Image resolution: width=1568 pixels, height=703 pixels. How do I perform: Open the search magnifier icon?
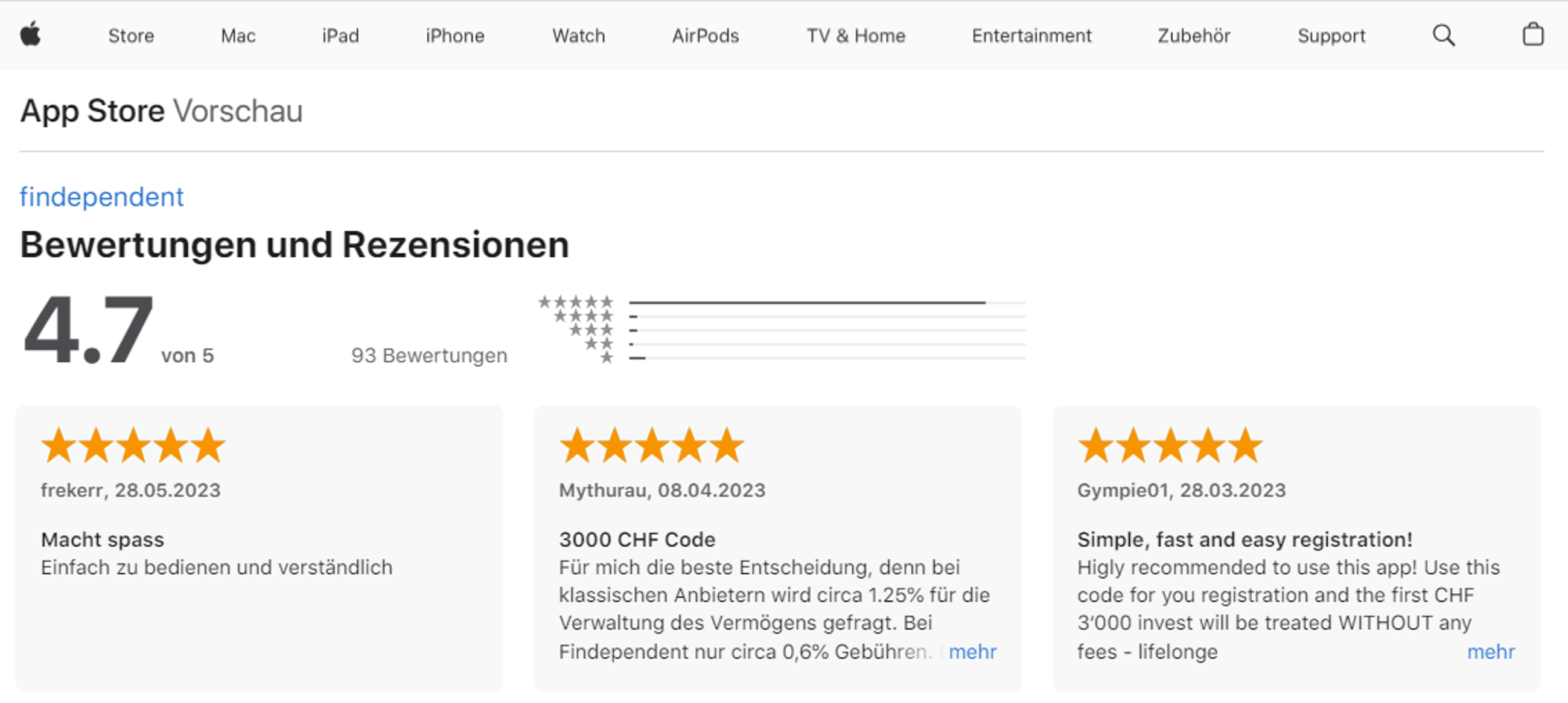1443,36
